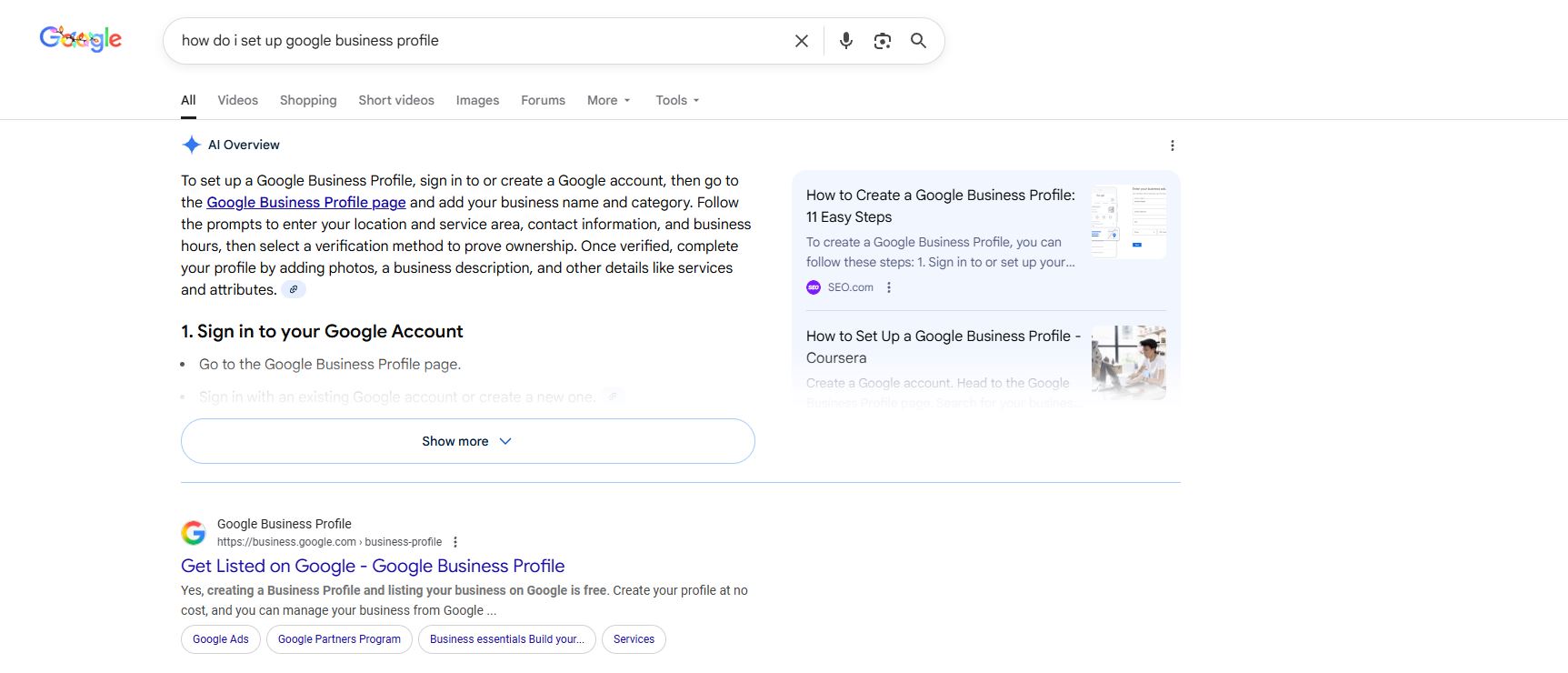This screenshot has width=1568, height=673.
Task: Click the Google logo
Action: pyautogui.click(x=80, y=39)
